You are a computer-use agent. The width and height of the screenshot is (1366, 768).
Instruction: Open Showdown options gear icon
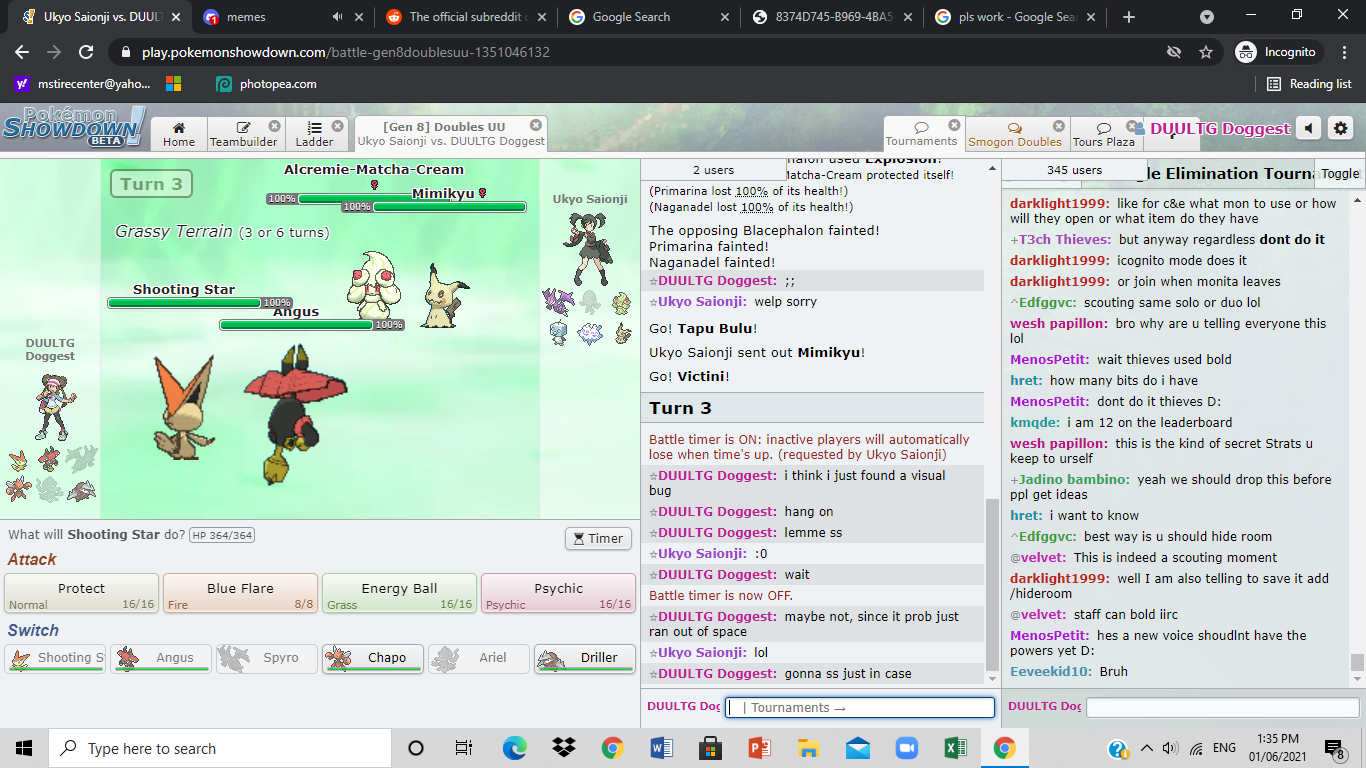(1341, 128)
